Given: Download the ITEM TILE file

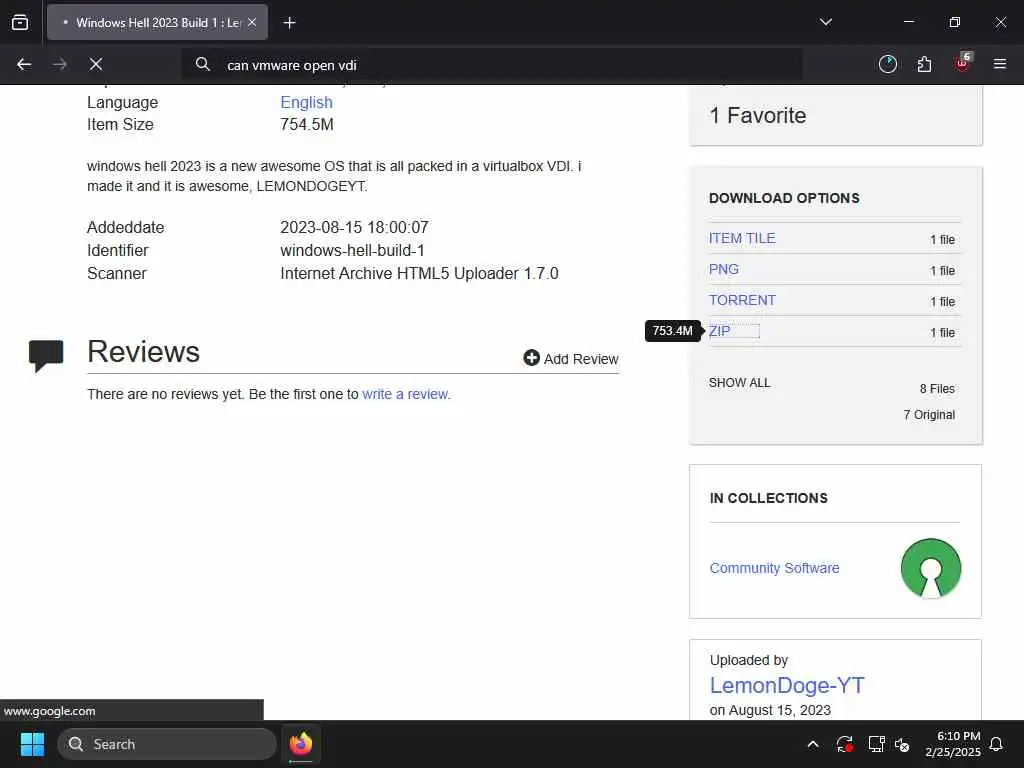Looking at the screenshot, I should click(x=742, y=238).
